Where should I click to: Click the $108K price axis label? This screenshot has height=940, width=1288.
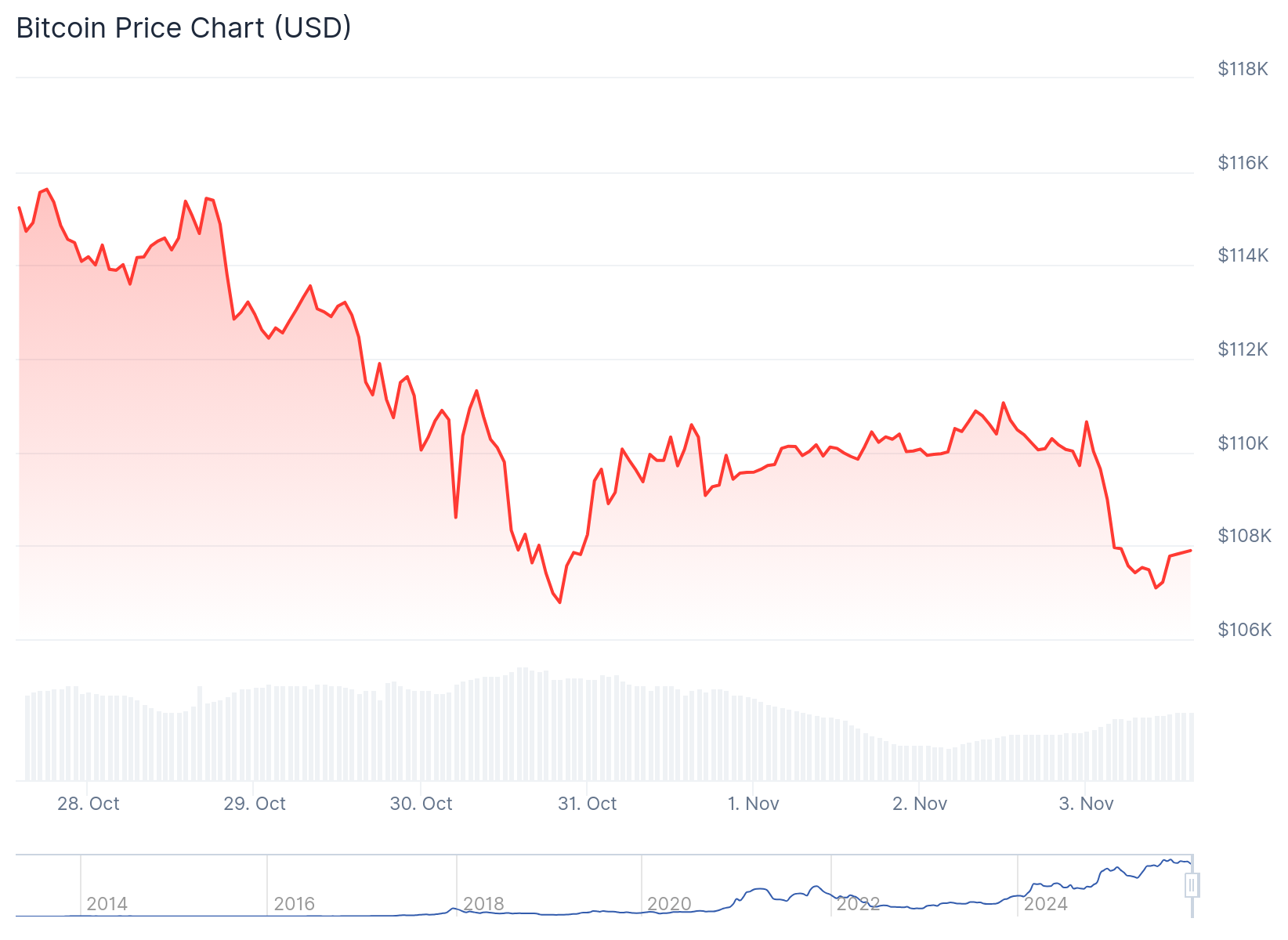1244,536
